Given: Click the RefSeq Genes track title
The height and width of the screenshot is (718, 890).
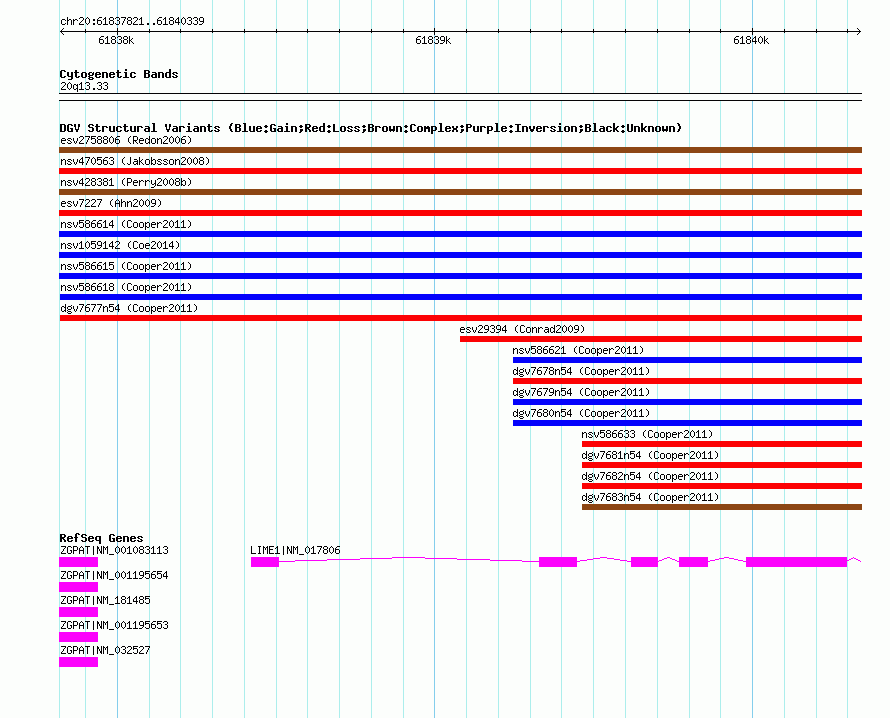Looking at the screenshot, I should click(101, 538).
